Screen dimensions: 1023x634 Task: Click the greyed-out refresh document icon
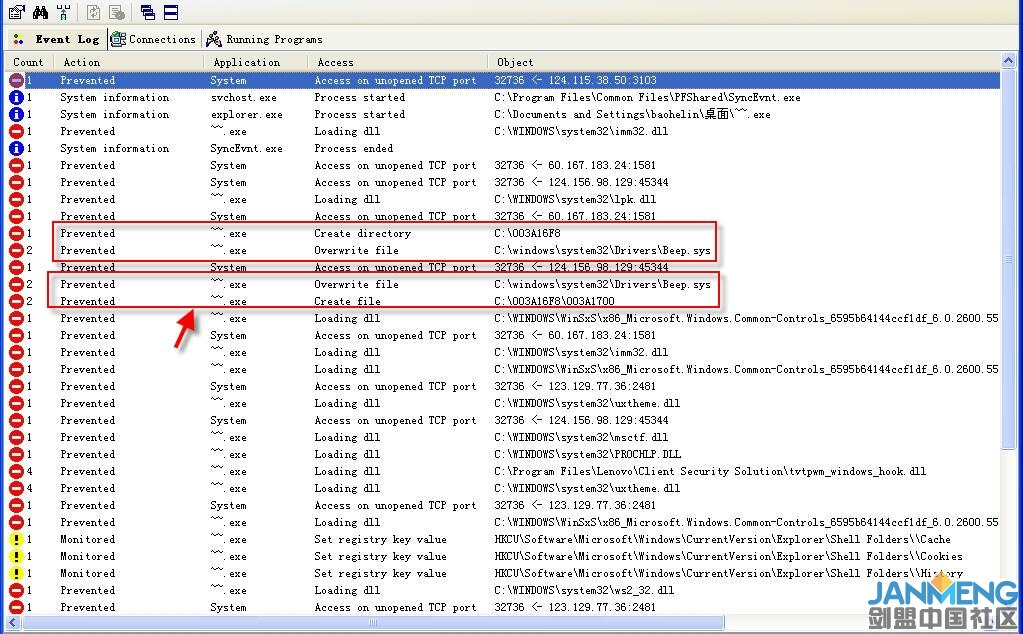93,13
